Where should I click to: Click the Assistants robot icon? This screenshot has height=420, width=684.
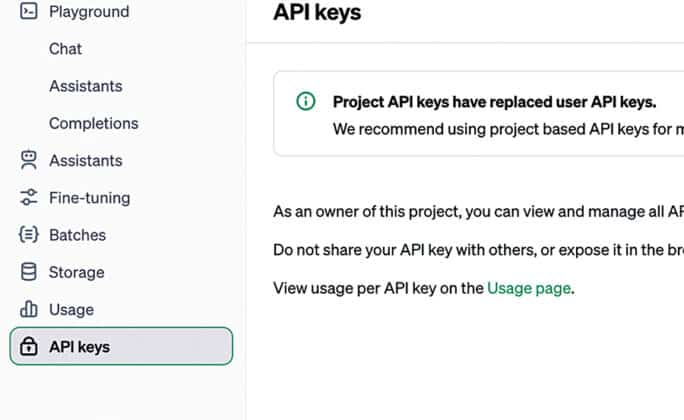pyautogui.click(x=29, y=160)
